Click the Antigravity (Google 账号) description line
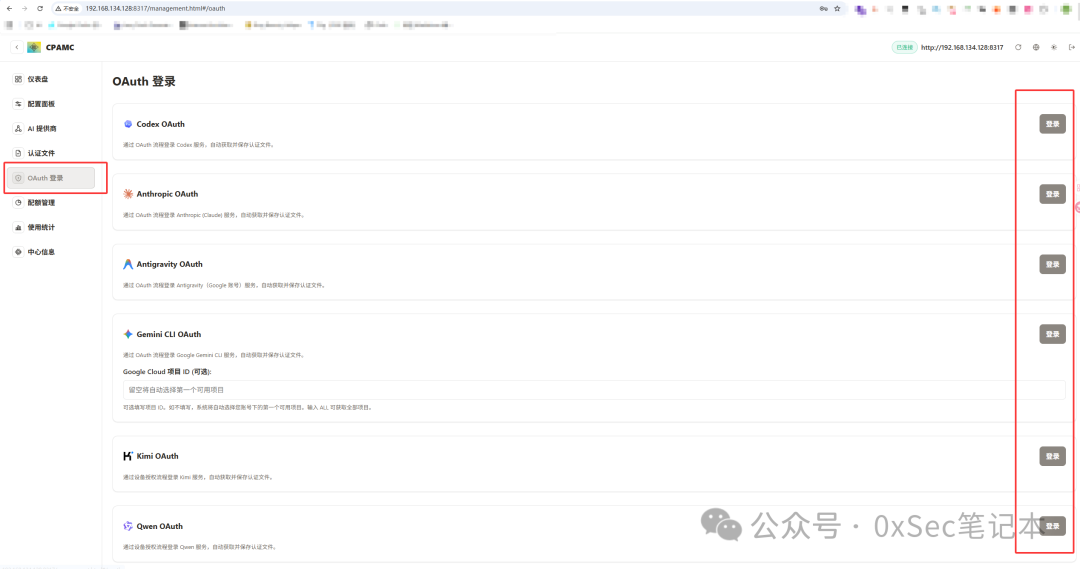1080x569 pixels. click(224, 285)
